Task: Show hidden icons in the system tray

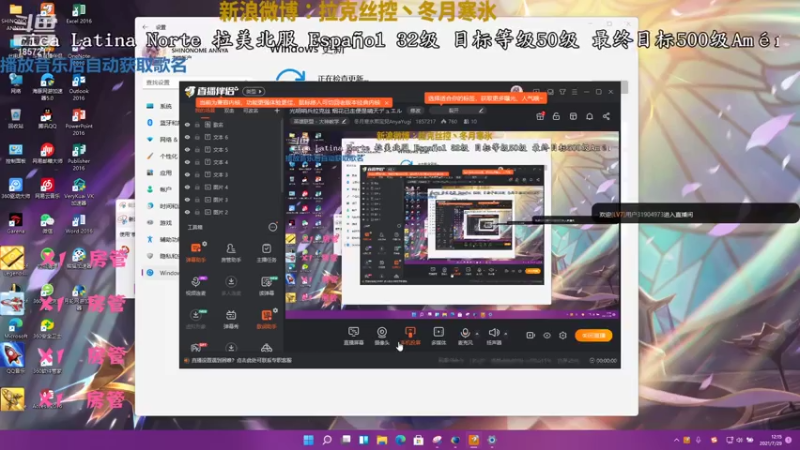Action: (677, 440)
